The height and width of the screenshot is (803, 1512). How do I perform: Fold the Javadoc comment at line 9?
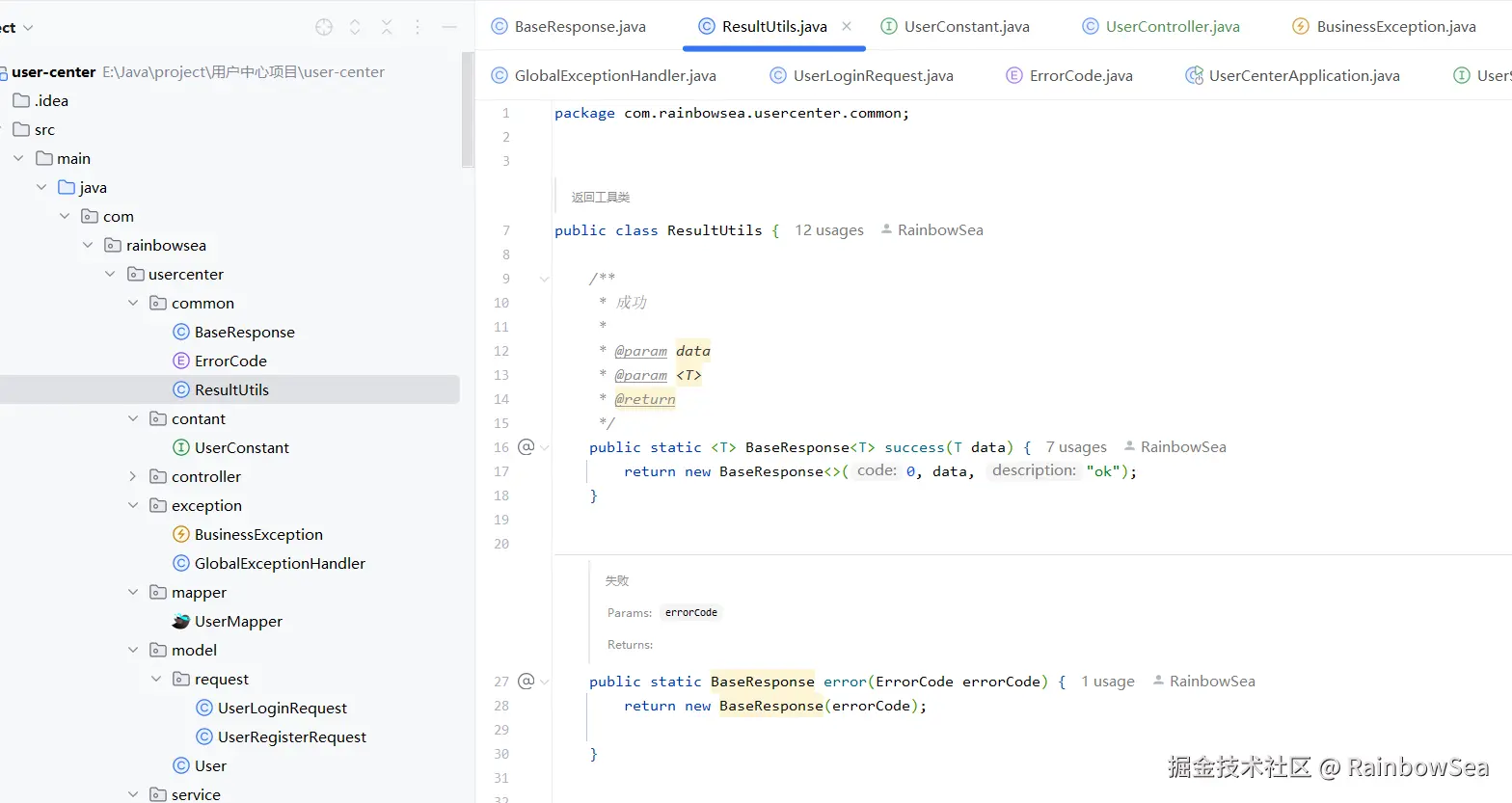point(544,280)
